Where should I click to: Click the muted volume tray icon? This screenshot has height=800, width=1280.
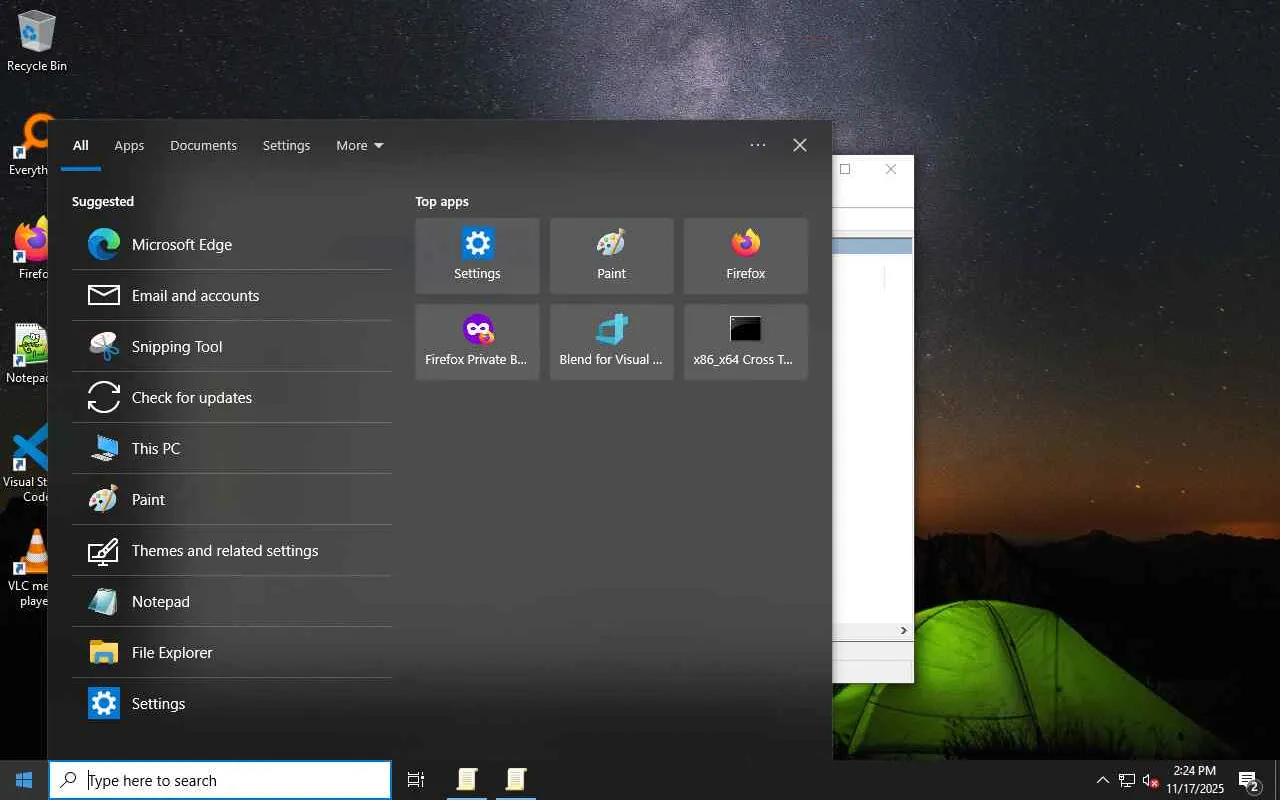(x=1151, y=780)
